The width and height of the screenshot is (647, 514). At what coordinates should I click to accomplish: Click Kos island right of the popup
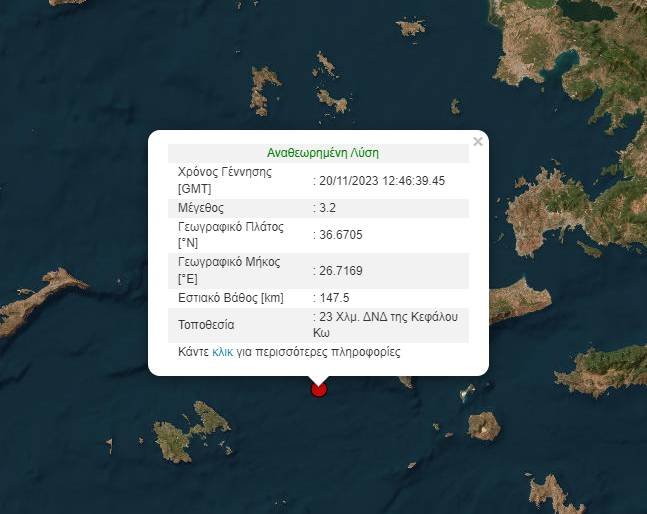(x=520, y=300)
